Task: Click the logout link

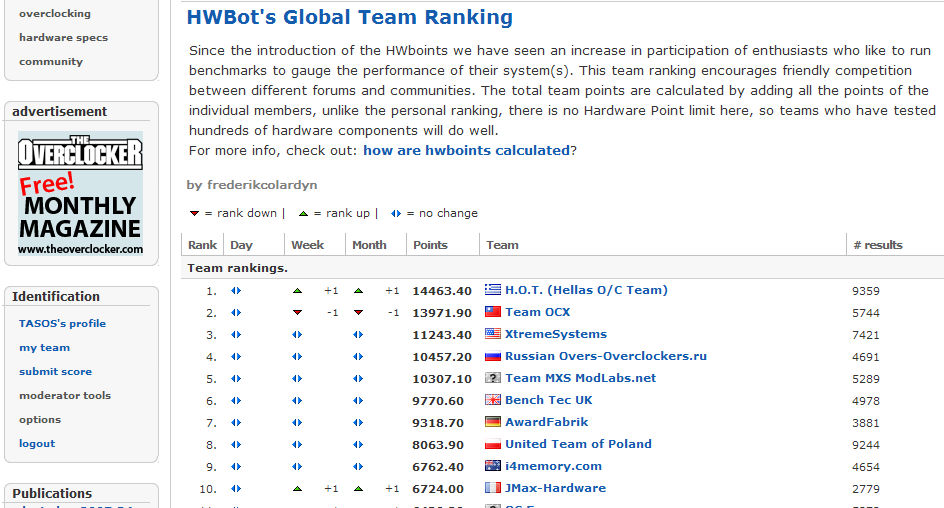Action: tap(37, 444)
